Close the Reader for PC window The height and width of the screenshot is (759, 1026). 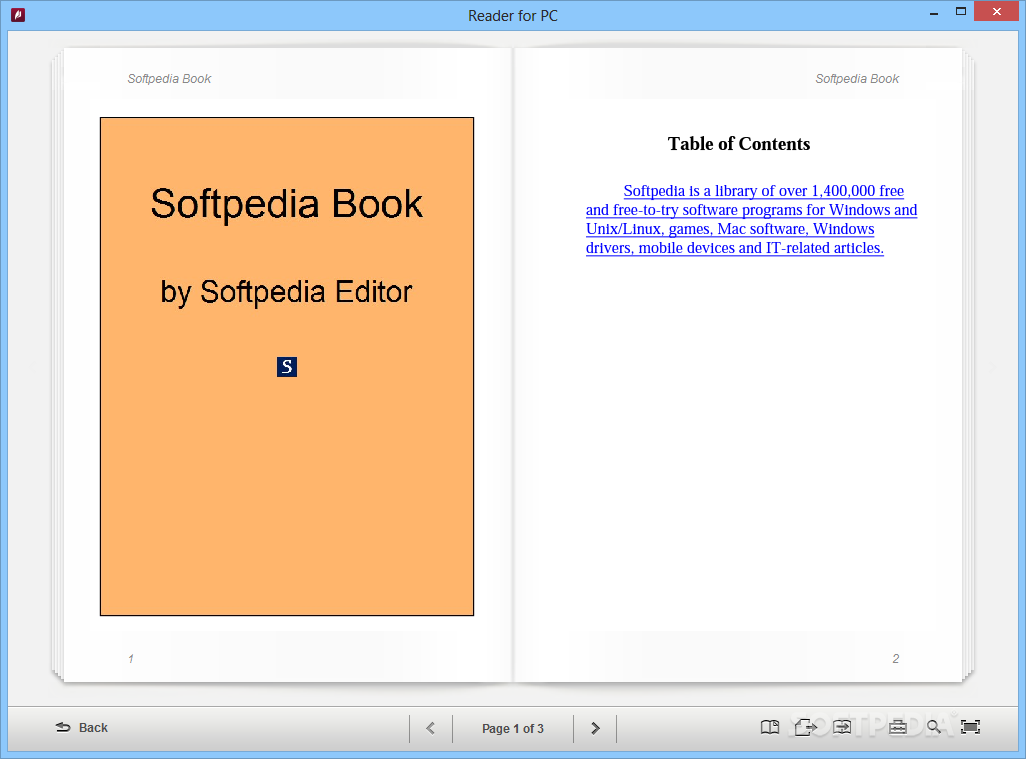(x=997, y=12)
